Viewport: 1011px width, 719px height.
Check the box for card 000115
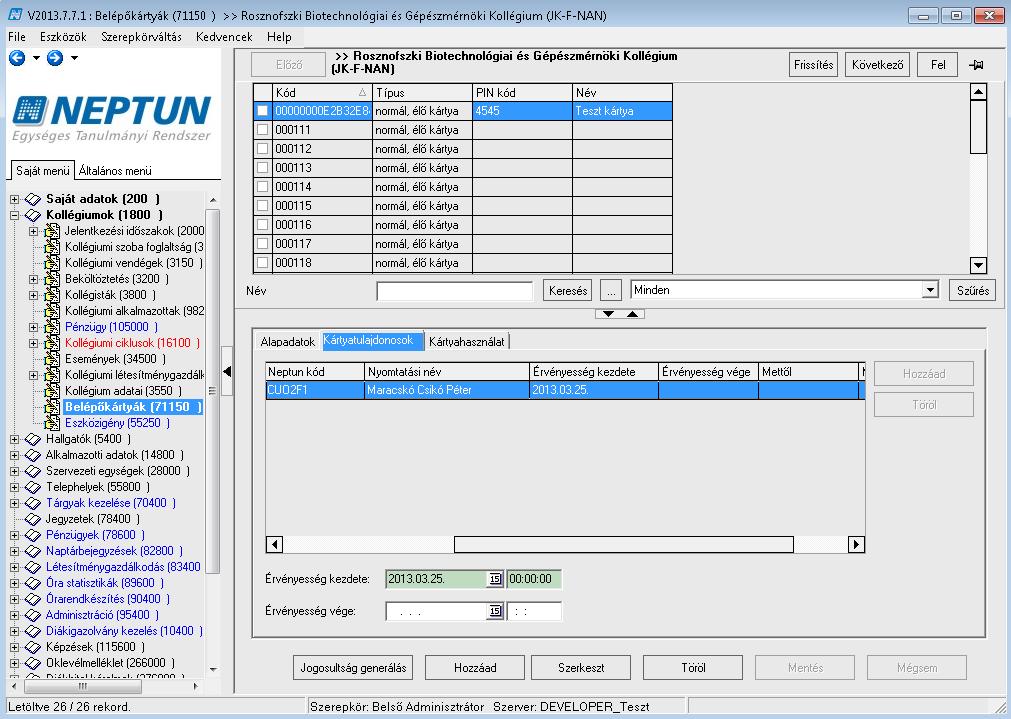262,206
